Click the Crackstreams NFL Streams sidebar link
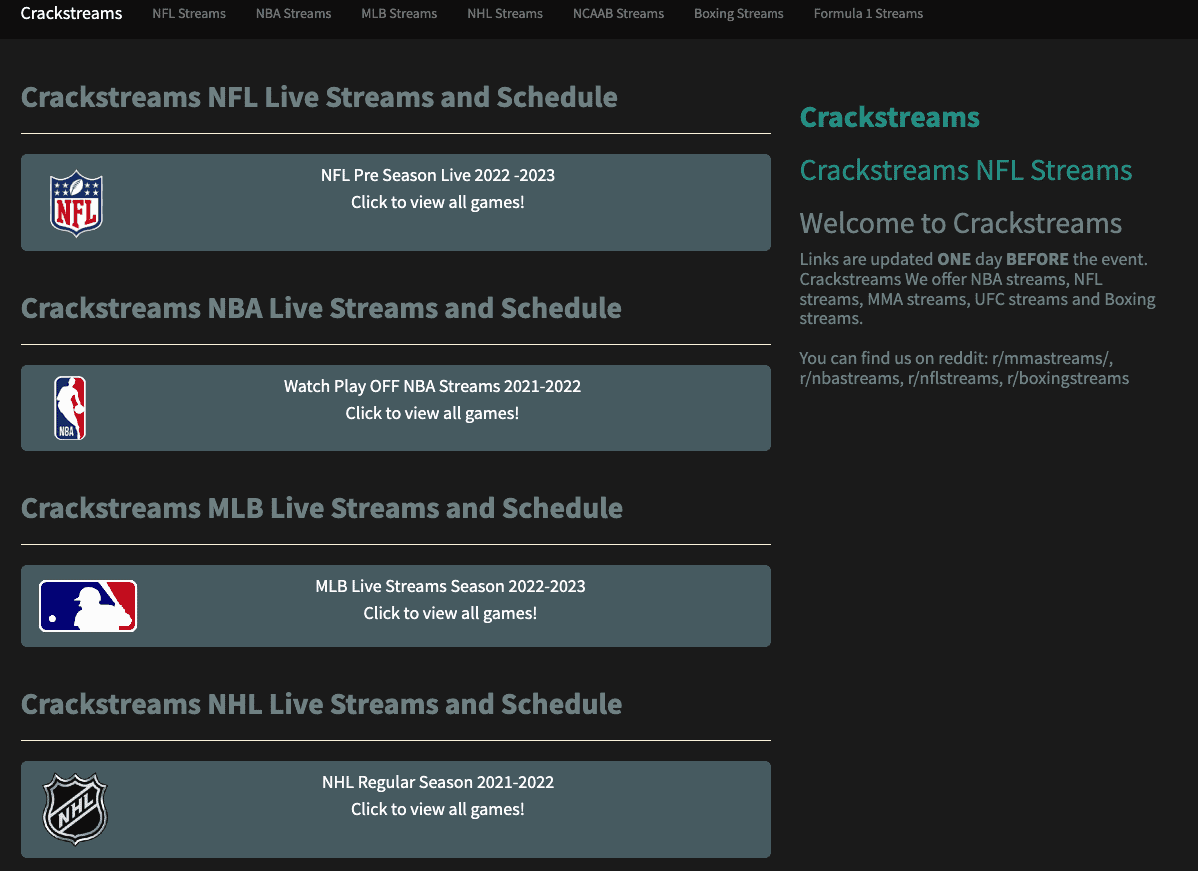1198x871 pixels. coord(966,170)
